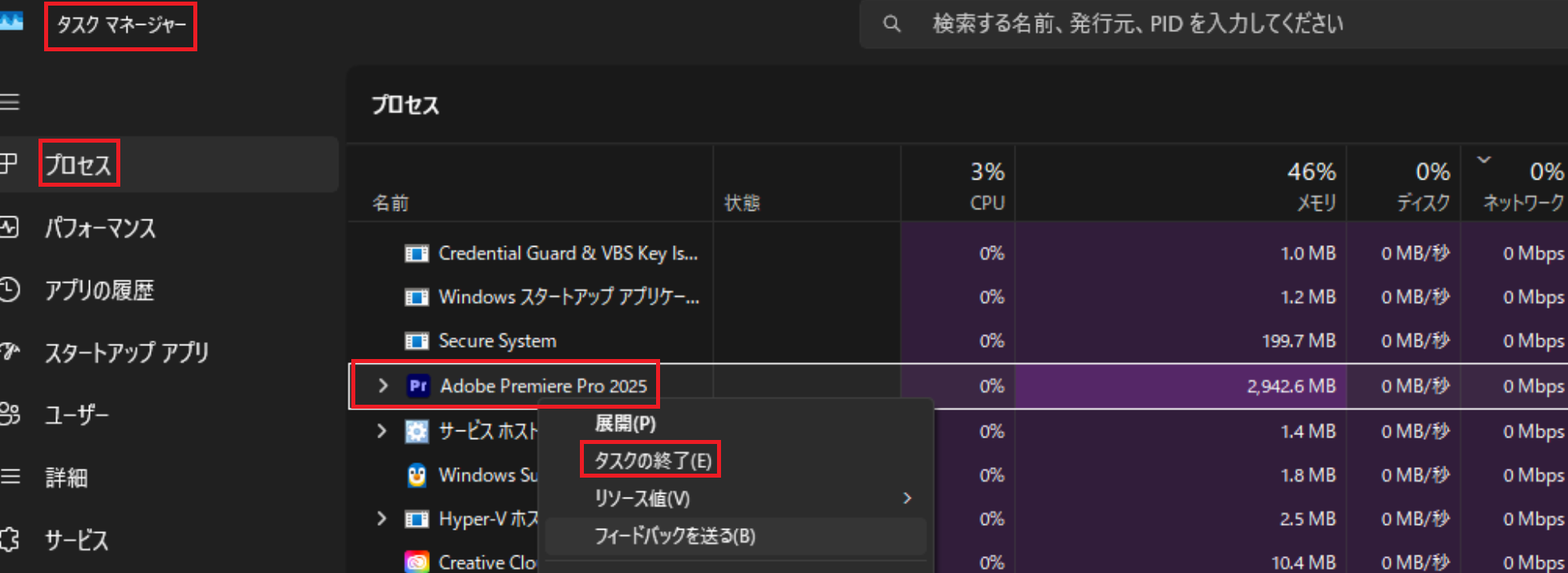Viewport: 1568px width, 573px height.
Task: Click the process search input field
Action: click(x=1203, y=24)
